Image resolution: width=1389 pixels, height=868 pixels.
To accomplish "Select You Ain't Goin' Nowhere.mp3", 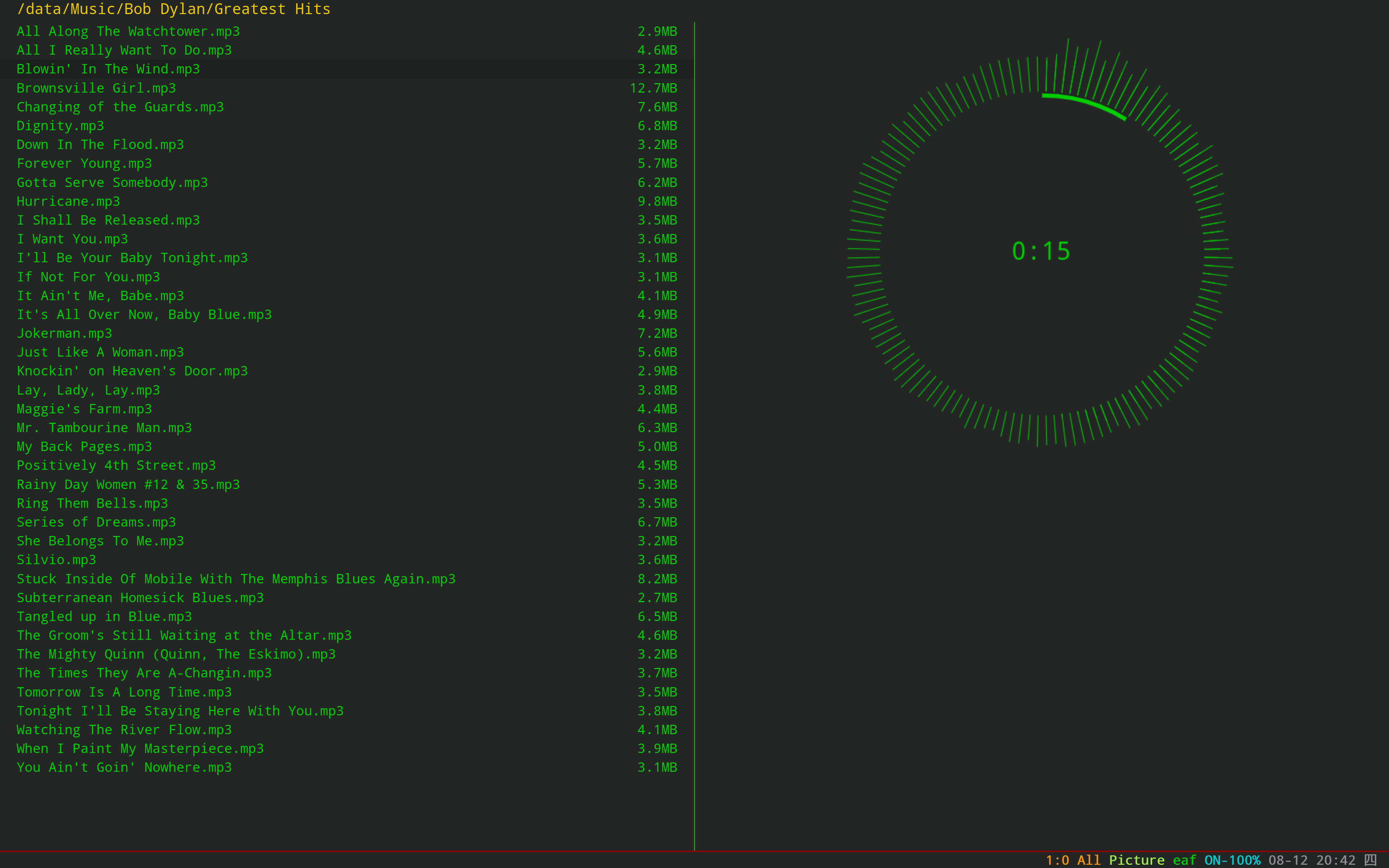I will (x=124, y=767).
